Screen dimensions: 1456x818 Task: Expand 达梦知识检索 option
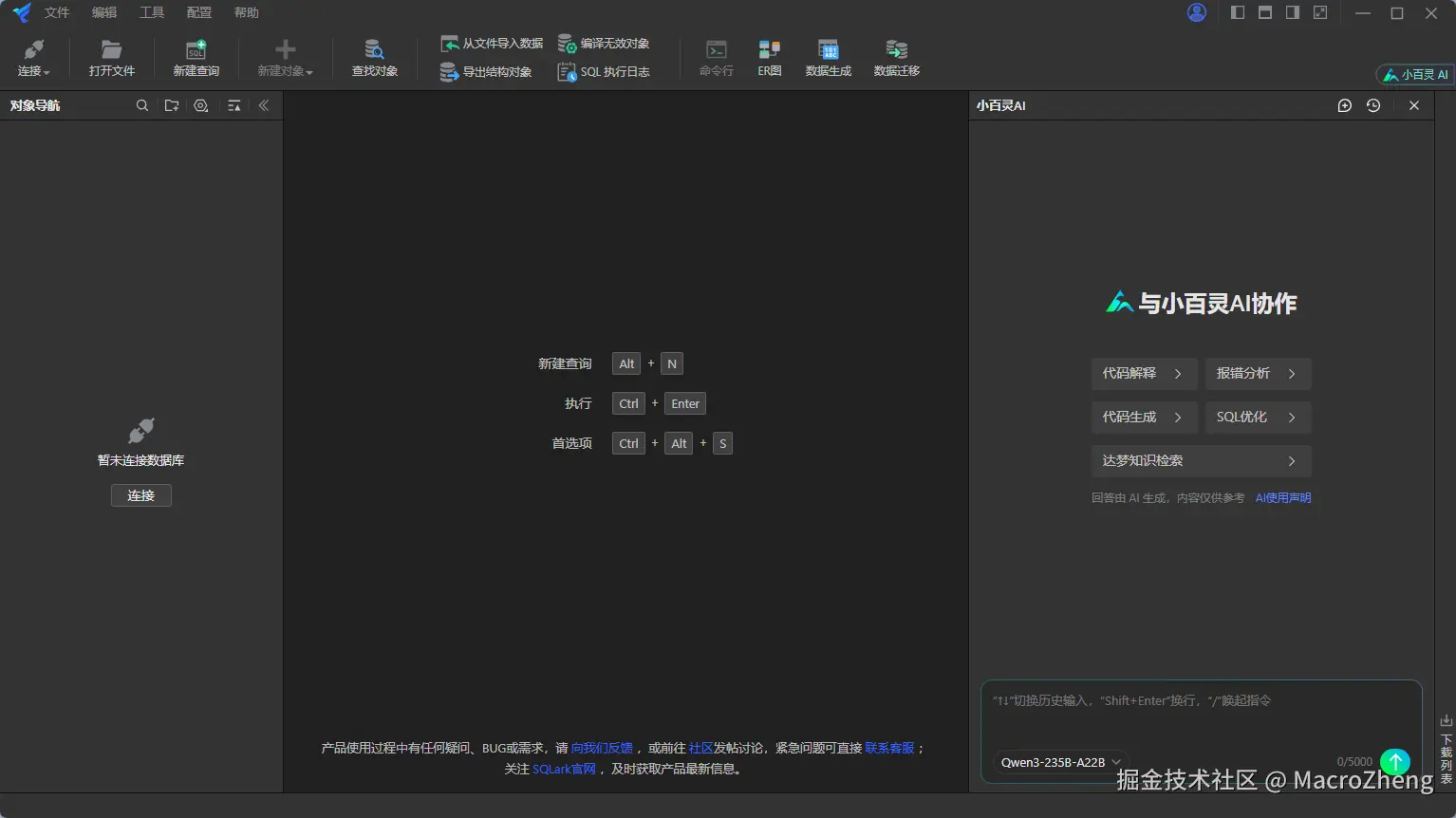coord(1201,461)
